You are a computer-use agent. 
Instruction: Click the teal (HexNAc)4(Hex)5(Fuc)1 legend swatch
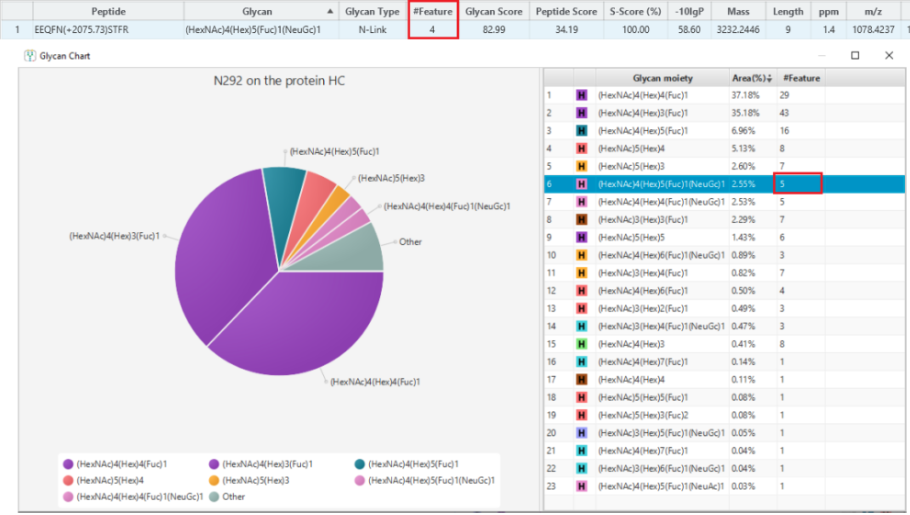[360, 464]
